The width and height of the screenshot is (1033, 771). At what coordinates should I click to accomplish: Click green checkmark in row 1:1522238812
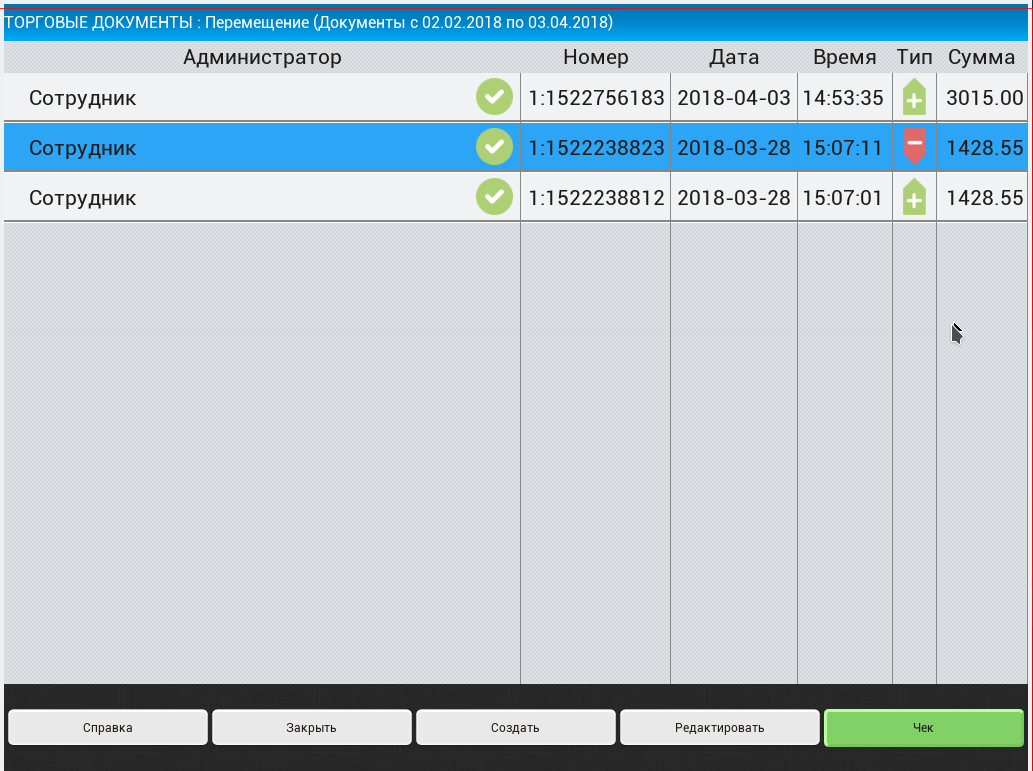tap(494, 197)
